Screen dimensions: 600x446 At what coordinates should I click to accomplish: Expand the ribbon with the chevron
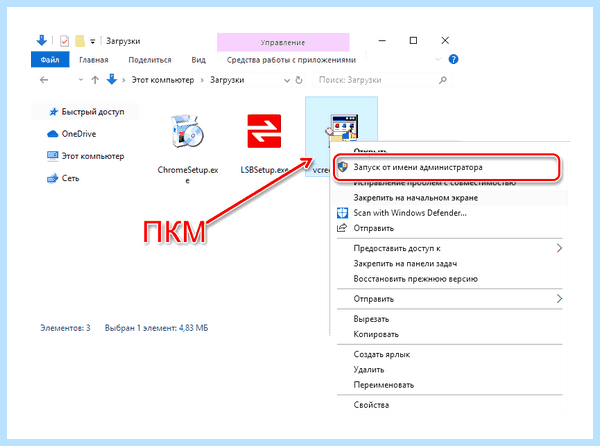(x=439, y=59)
